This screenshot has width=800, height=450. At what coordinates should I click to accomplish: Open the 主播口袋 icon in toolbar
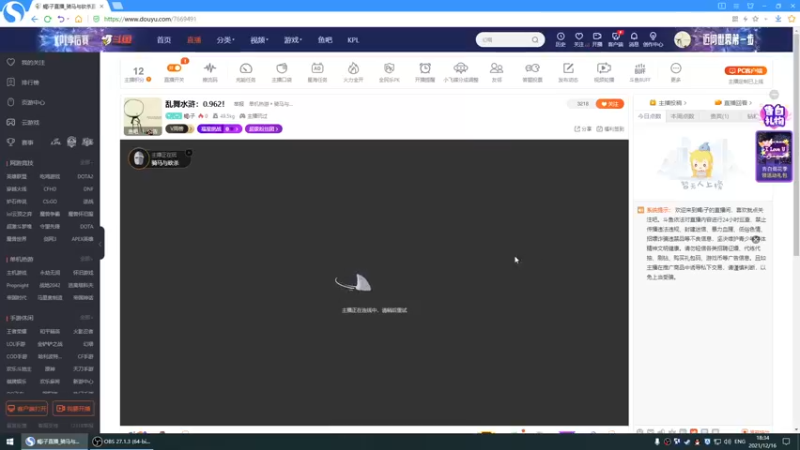[282, 71]
